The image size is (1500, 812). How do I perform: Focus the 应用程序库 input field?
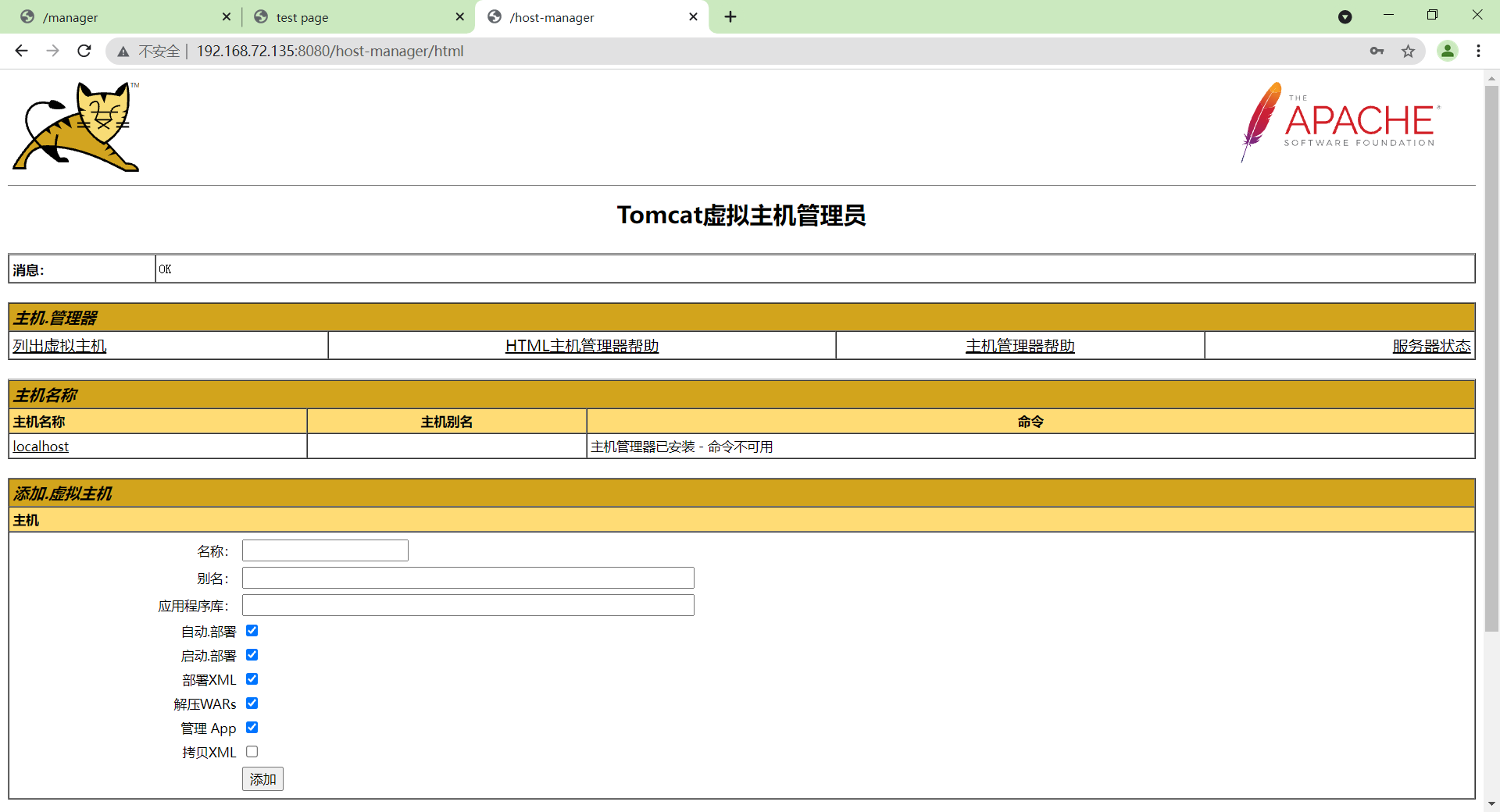tap(468, 605)
